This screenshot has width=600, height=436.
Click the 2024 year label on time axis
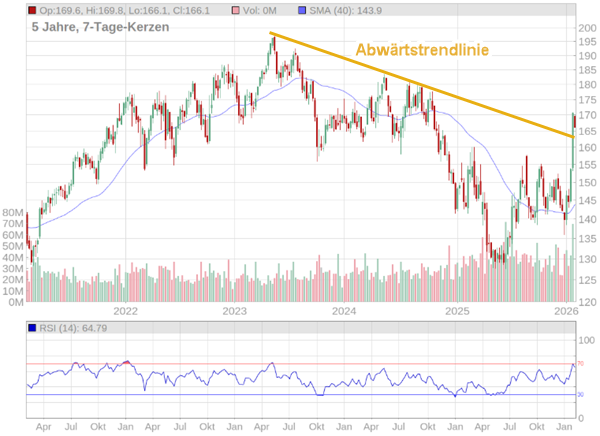(345, 311)
